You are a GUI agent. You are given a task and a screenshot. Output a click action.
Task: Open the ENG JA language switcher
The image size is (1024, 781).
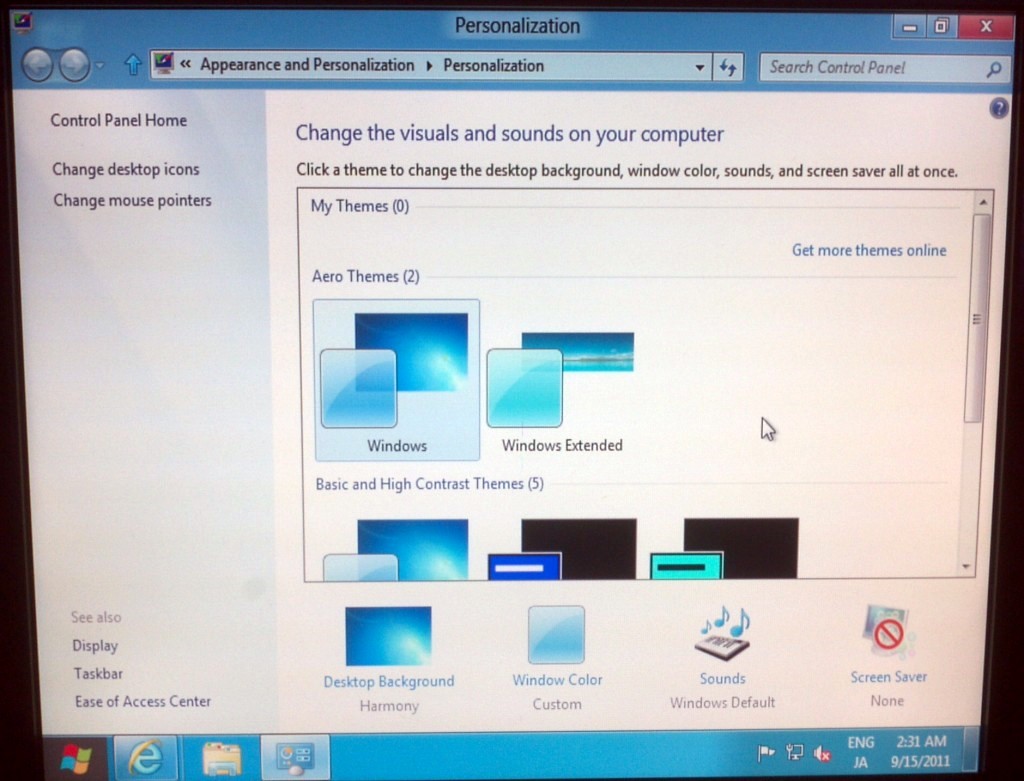click(x=860, y=752)
